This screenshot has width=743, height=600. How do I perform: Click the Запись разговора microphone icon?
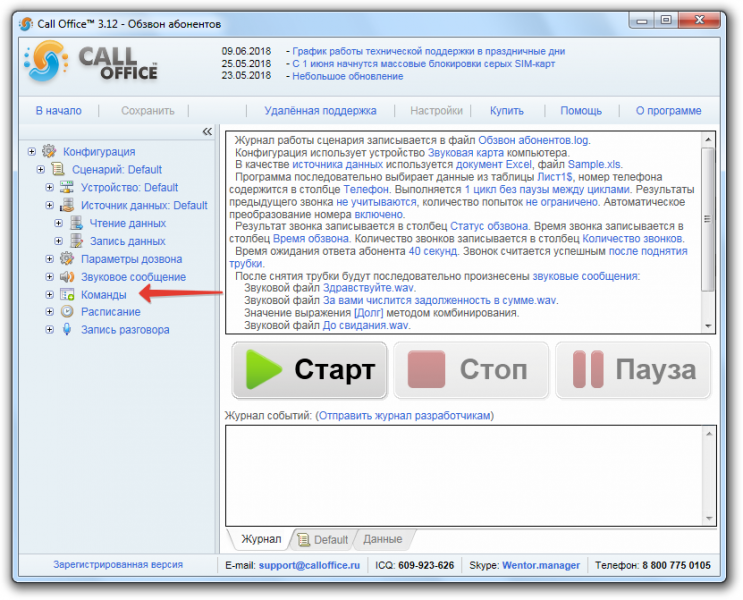coord(67,329)
